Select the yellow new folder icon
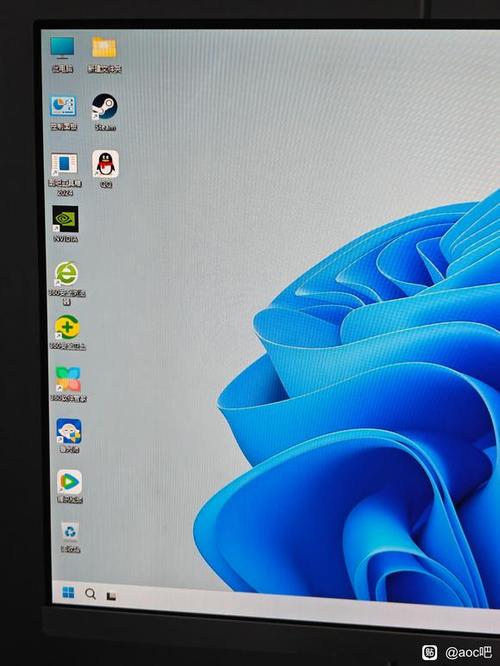The height and width of the screenshot is (666, 500). click(x=104, y=47)
